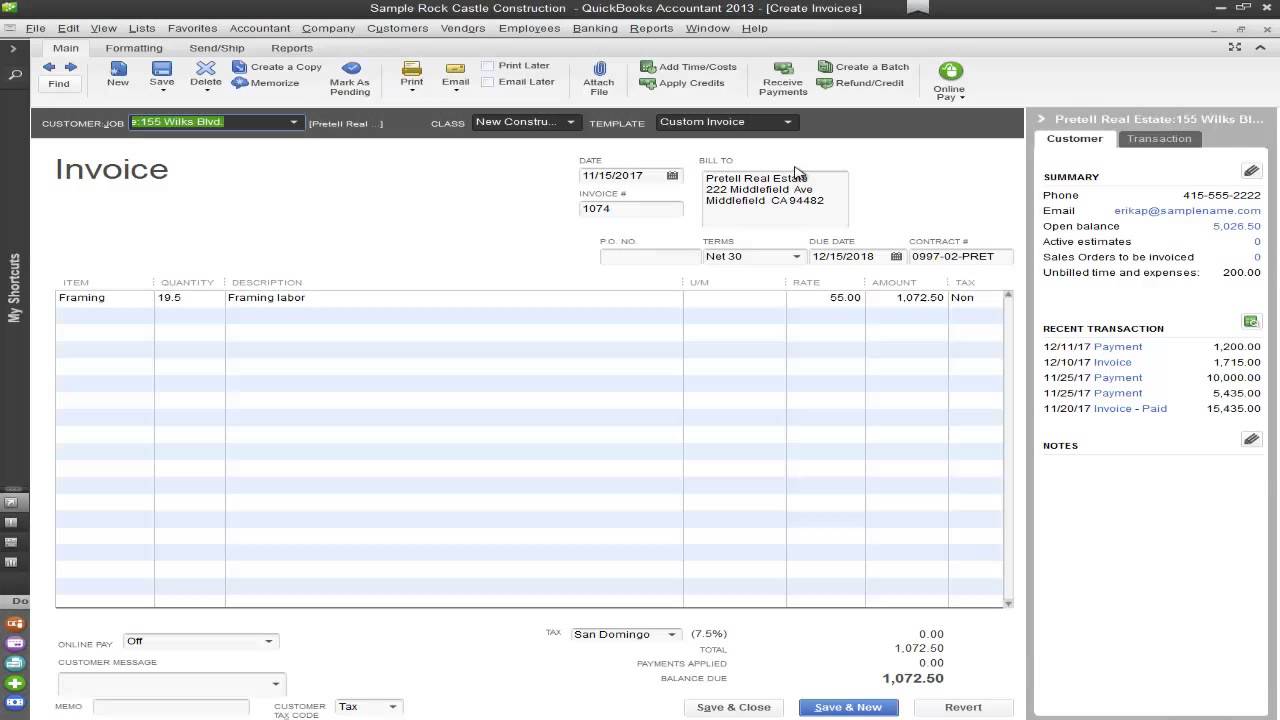Collapse the customer side panel arrow
This screenshot has height=720, width=1280.
point(1041,119)
